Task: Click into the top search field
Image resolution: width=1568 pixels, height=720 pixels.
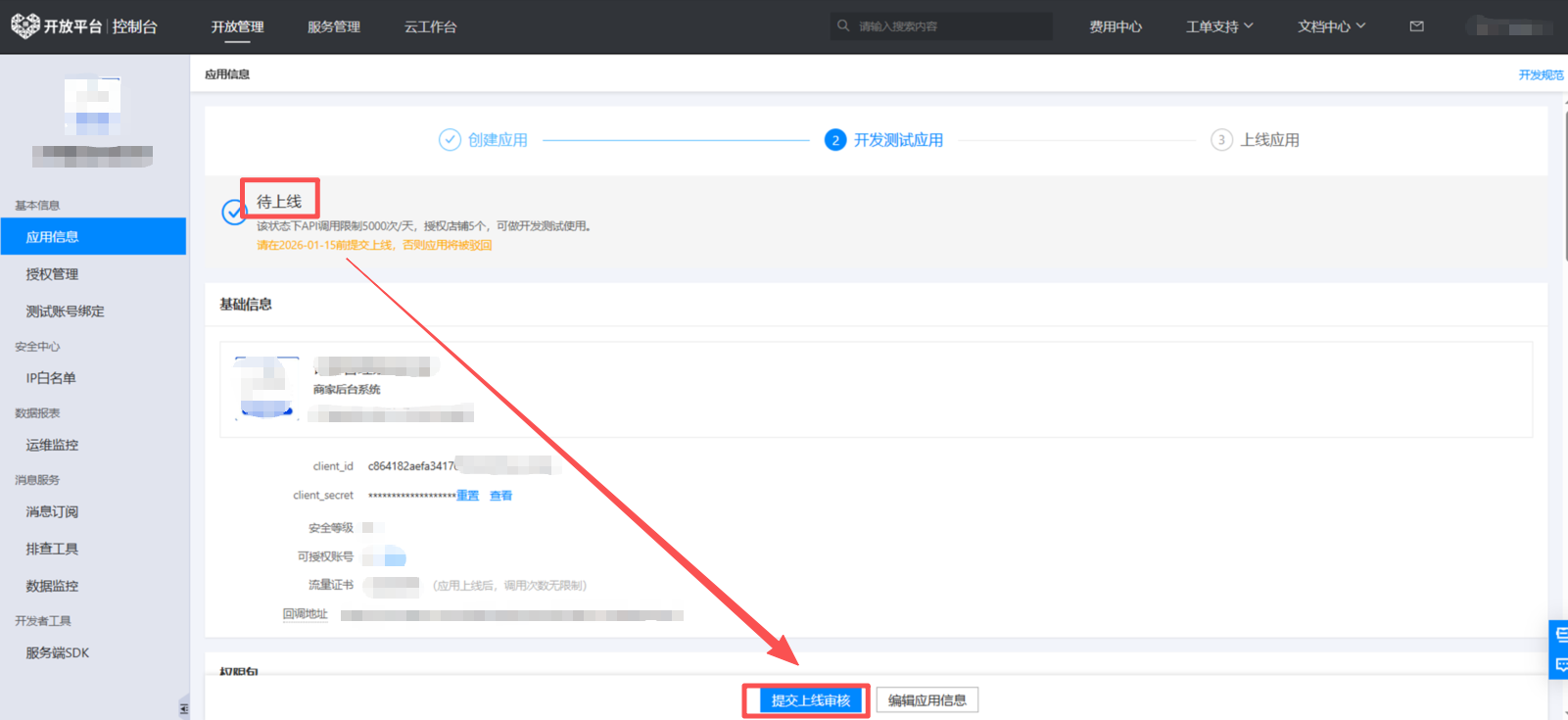Action: 950,26
